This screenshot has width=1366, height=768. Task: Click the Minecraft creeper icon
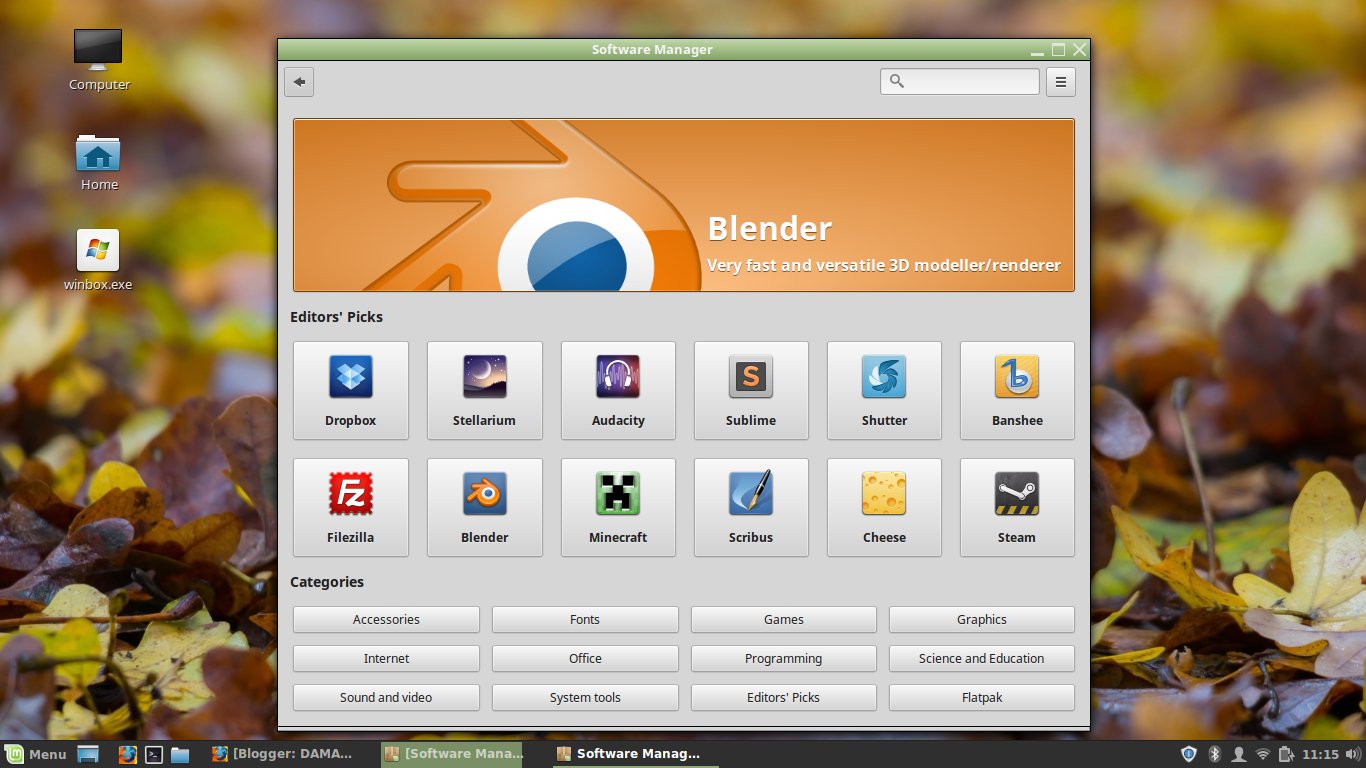coord(617,507)
